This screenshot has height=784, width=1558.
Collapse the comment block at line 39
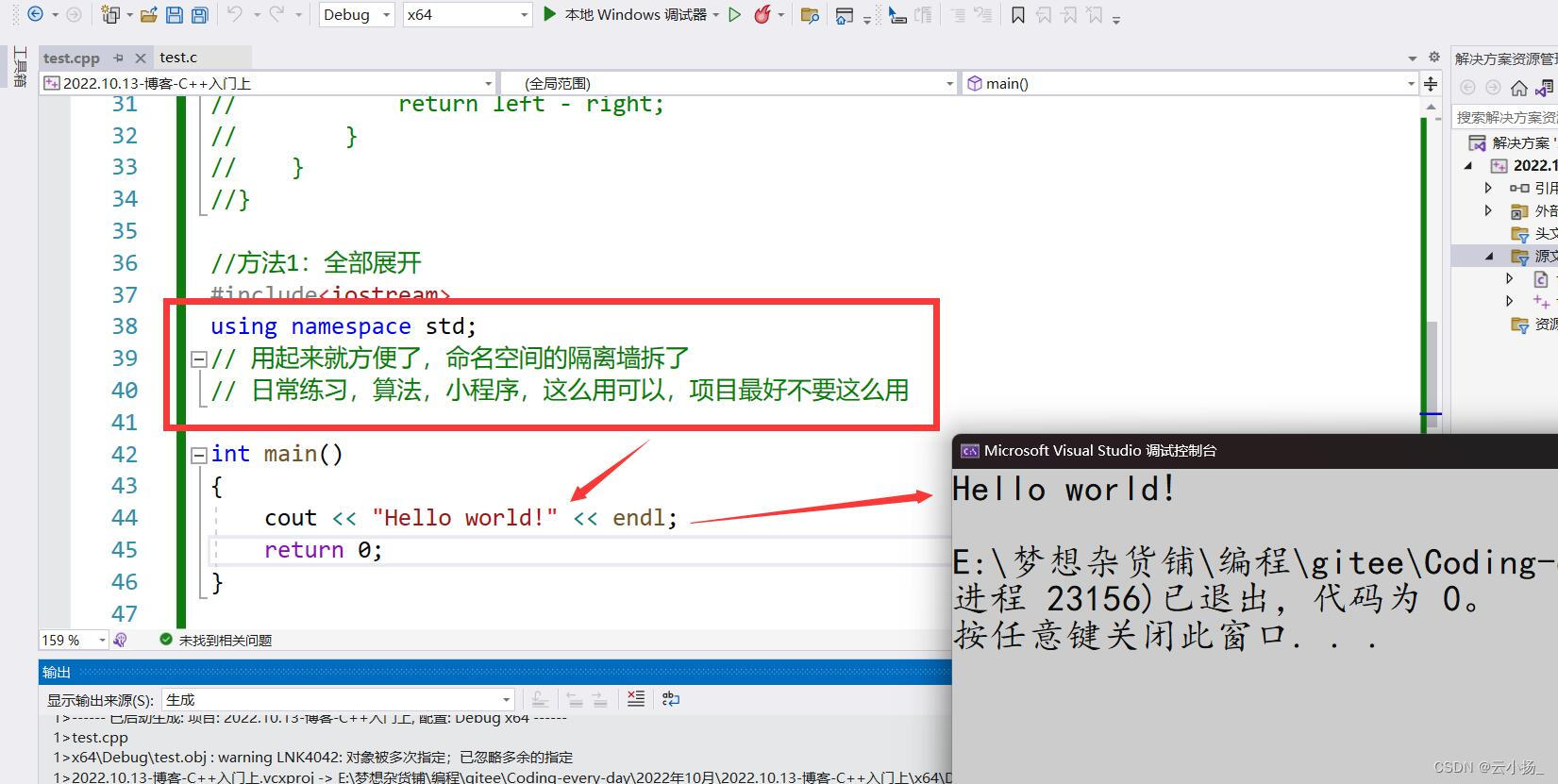coord(198,359)
